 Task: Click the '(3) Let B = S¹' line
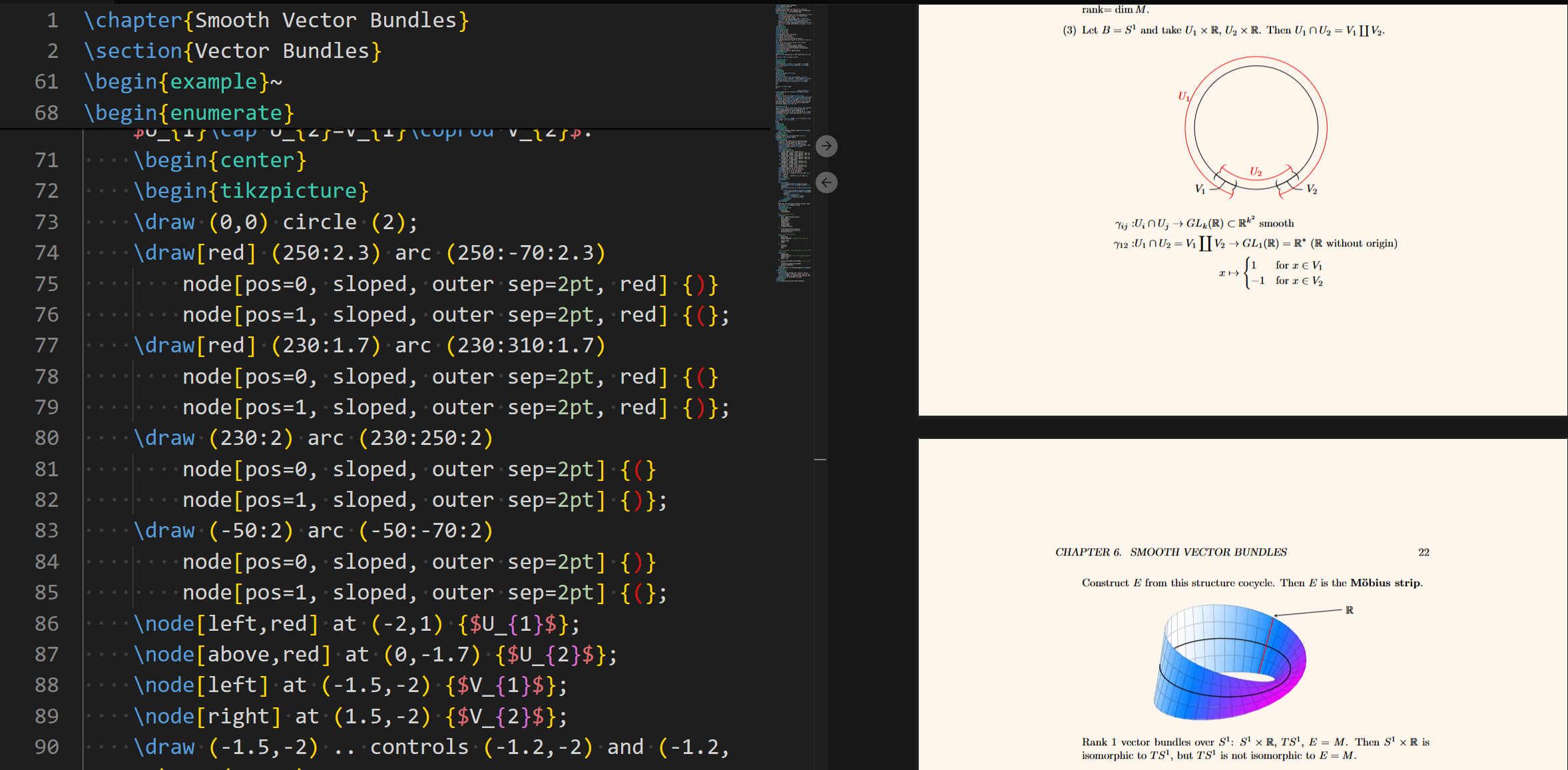1224,30
